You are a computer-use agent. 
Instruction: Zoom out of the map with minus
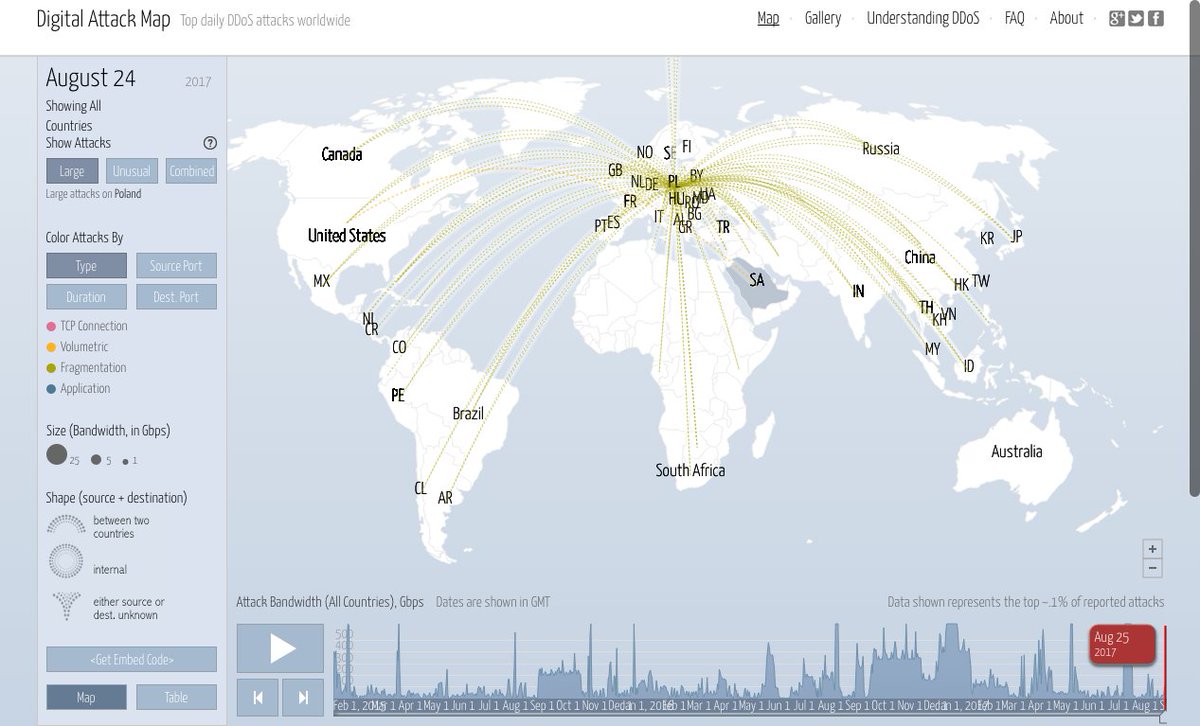(x=1153, y=569)
